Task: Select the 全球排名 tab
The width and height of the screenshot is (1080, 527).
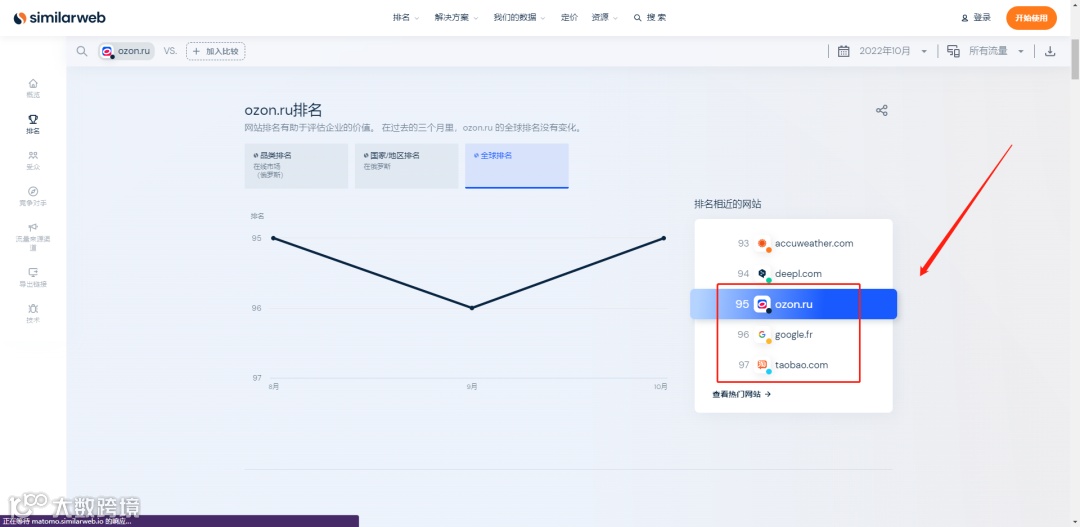Action: 517,166
